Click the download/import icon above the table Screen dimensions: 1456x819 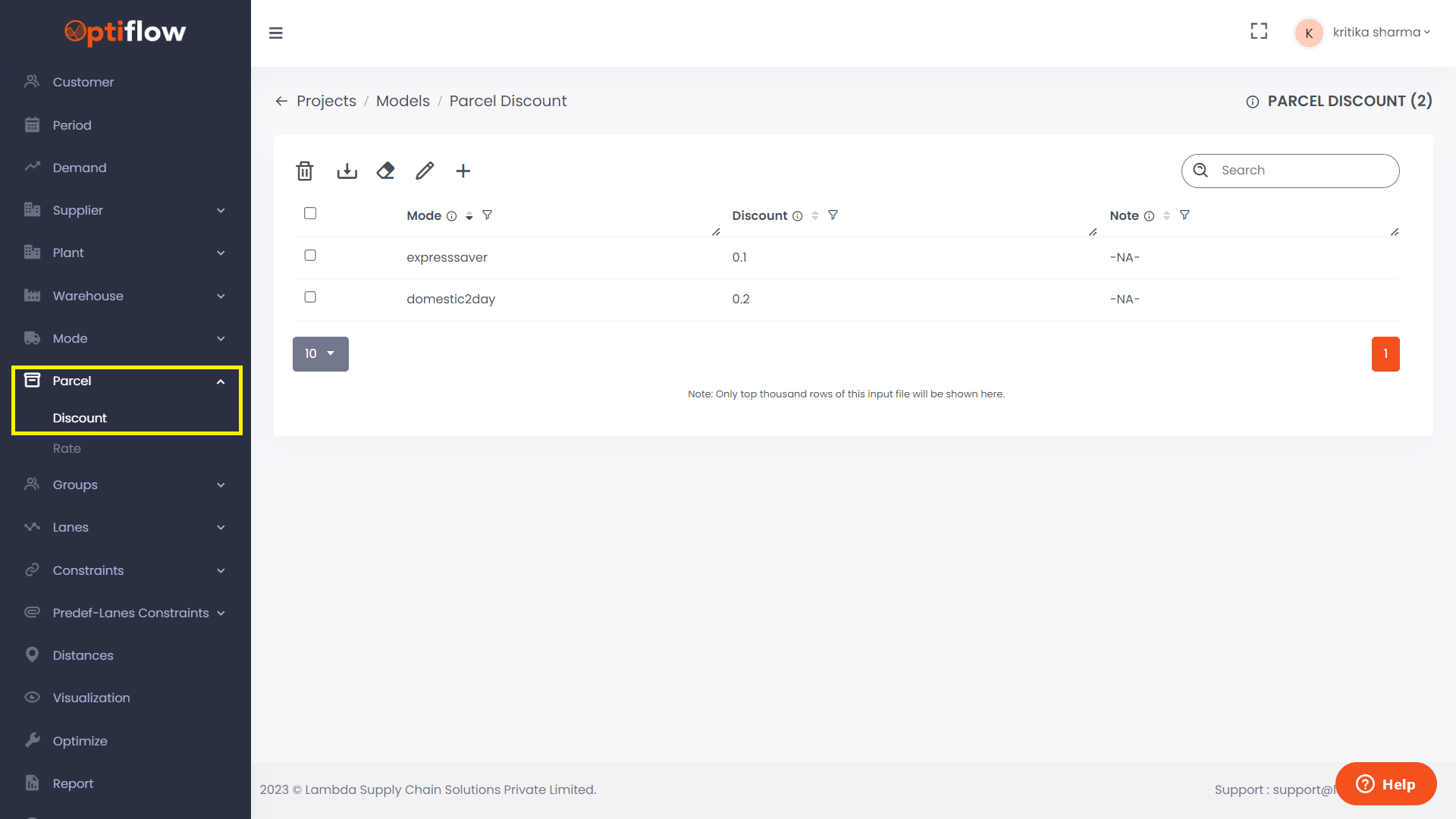pos(347,171)
